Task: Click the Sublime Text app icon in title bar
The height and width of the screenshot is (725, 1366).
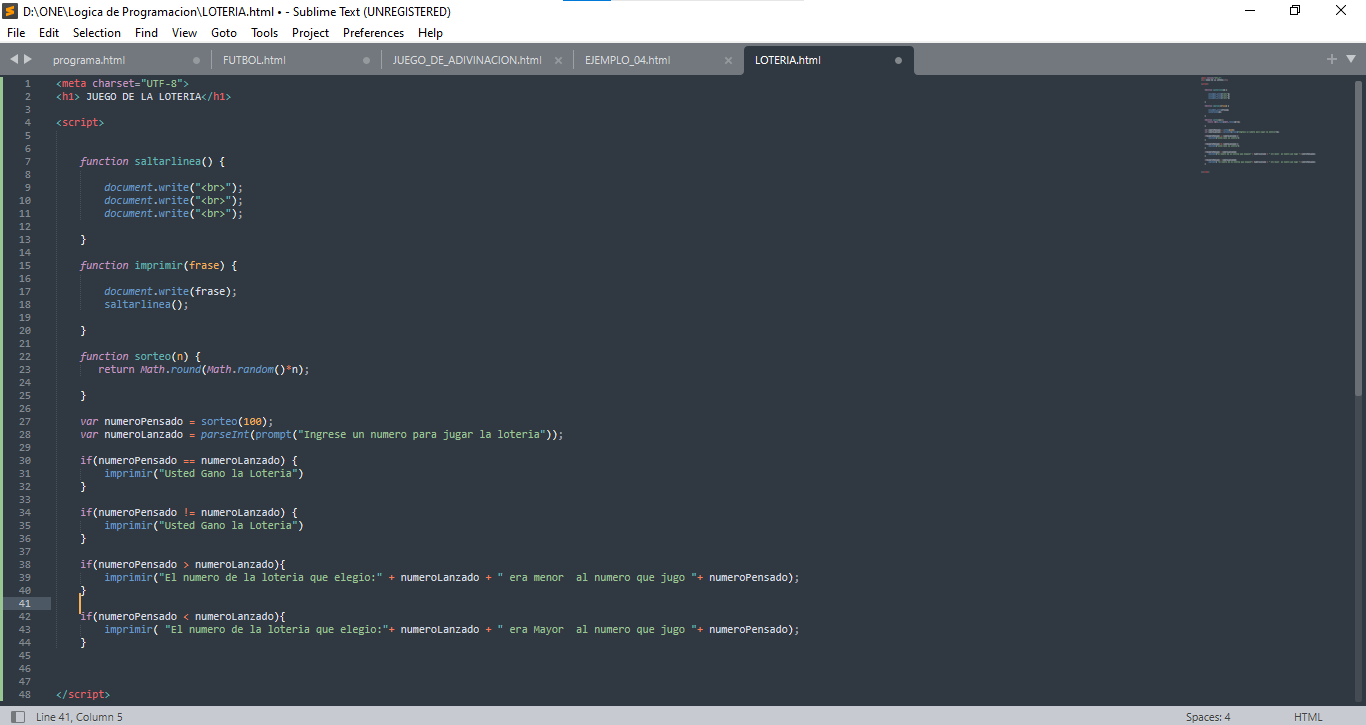Action: [x=11, y=11]
